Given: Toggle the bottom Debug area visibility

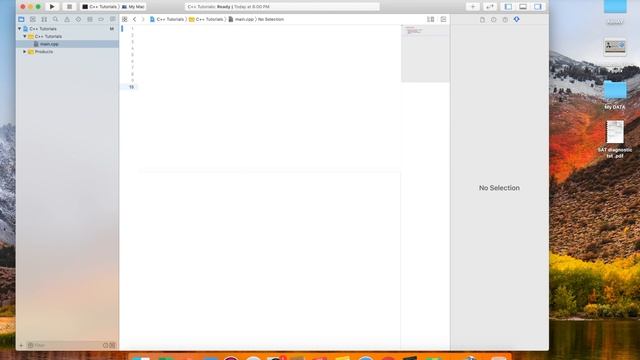Looking at the screenshot, I should click(523, 7).
